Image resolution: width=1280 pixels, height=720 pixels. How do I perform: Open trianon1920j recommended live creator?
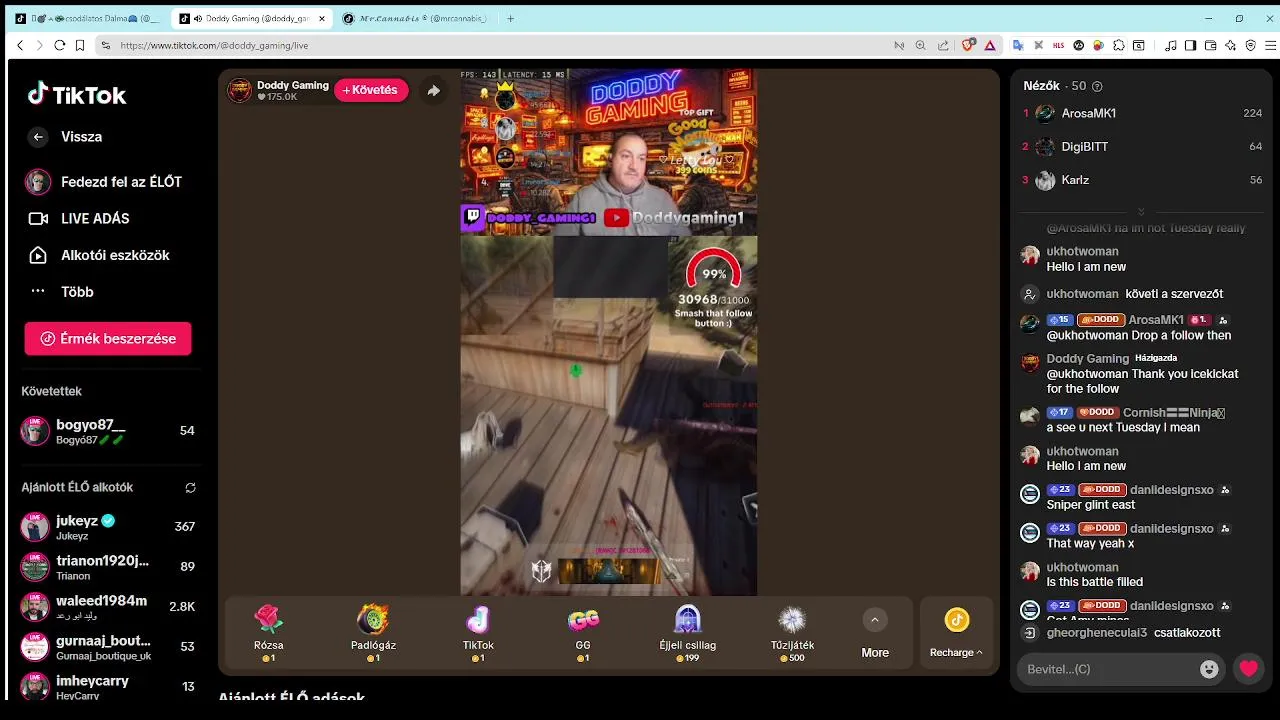pos(108,567)
